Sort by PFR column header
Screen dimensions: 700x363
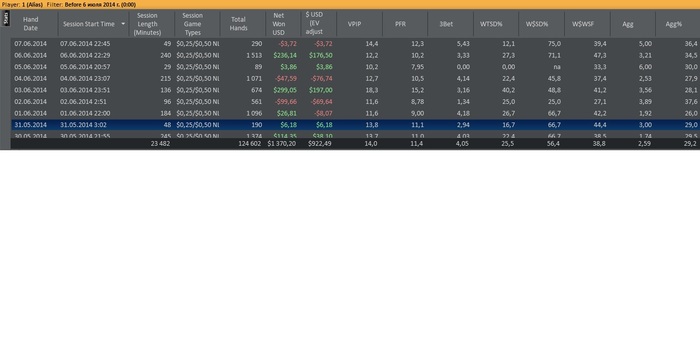(400, 24)
